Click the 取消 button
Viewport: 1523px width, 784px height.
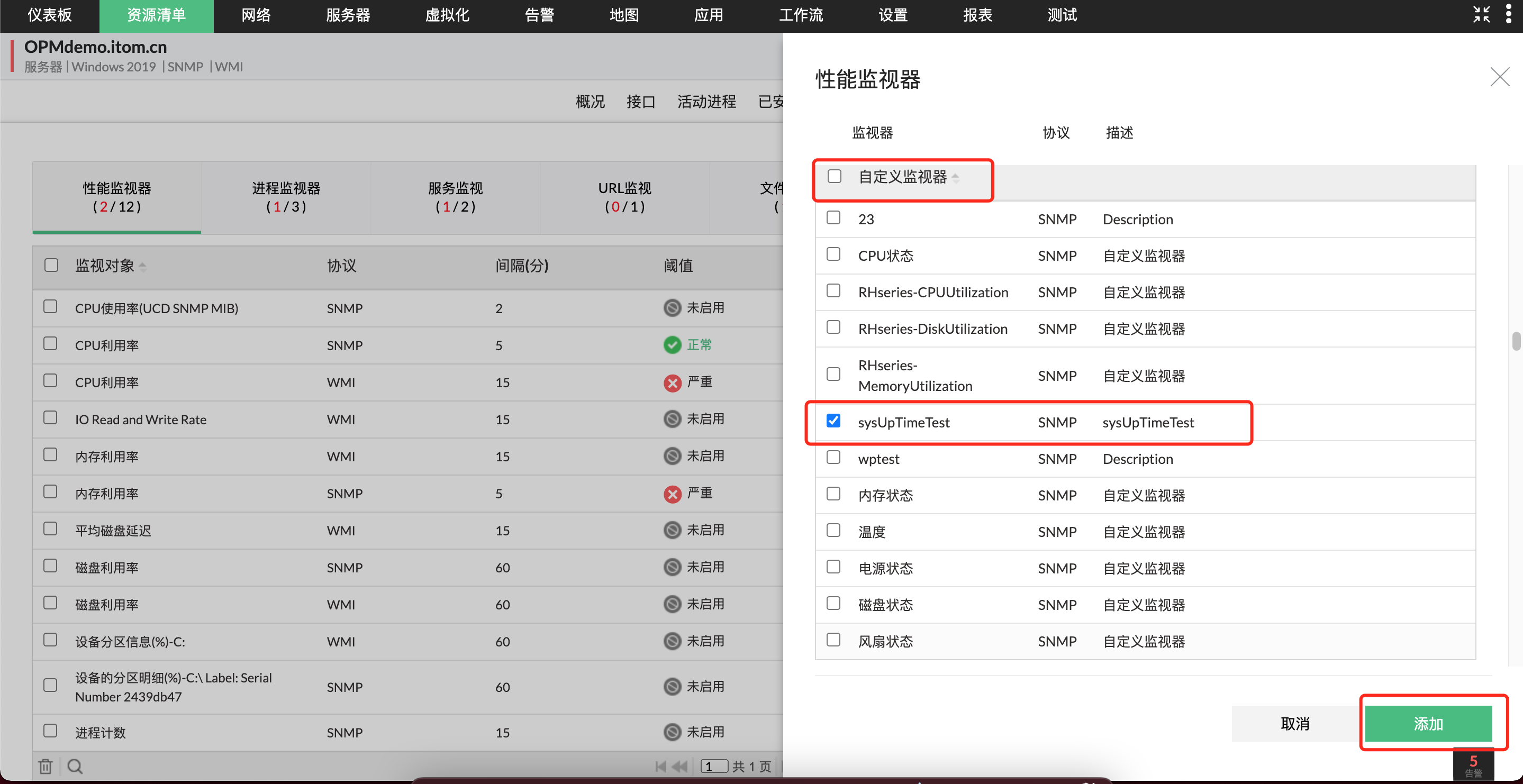[x=1295, y=723]
